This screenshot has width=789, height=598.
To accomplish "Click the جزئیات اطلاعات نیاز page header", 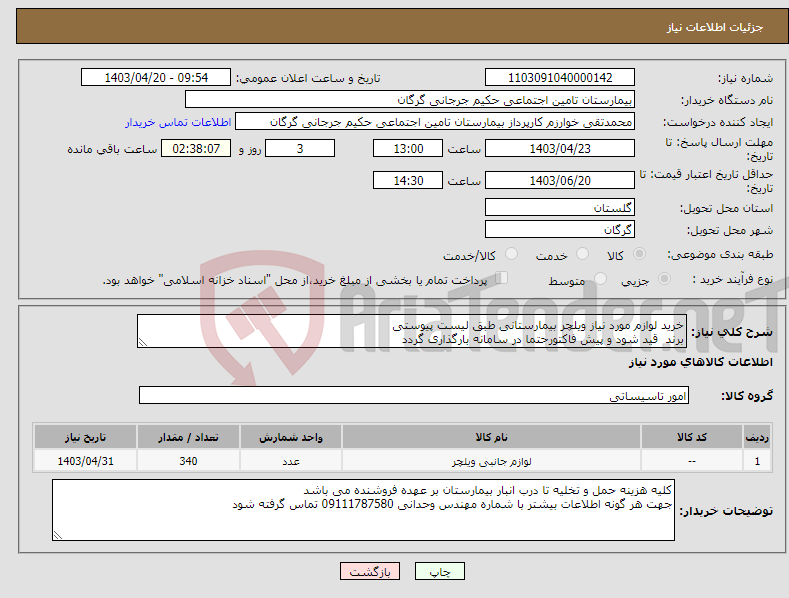I will click(715, 27).
